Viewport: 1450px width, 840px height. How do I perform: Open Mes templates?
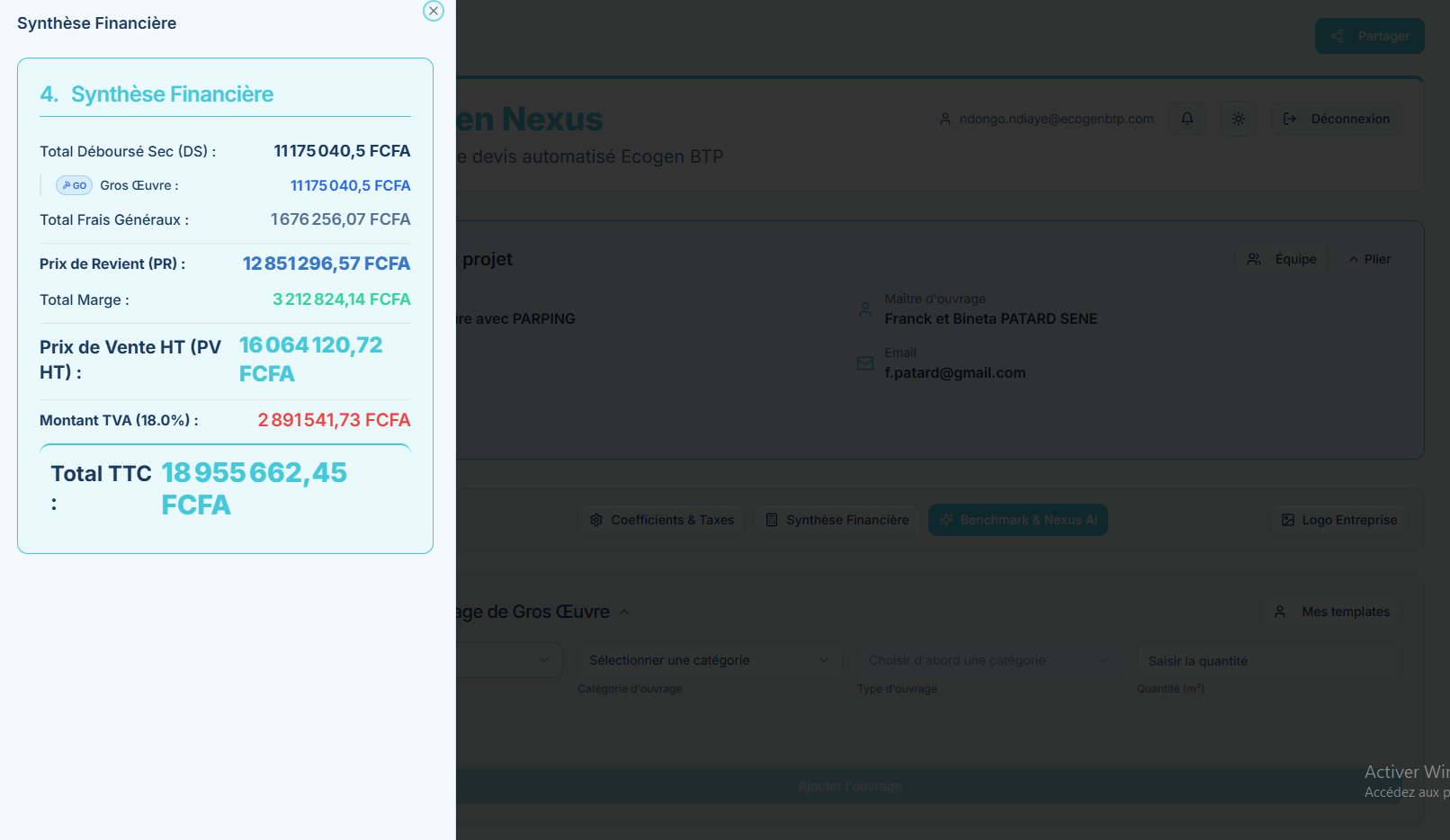tap(1332, 612)
